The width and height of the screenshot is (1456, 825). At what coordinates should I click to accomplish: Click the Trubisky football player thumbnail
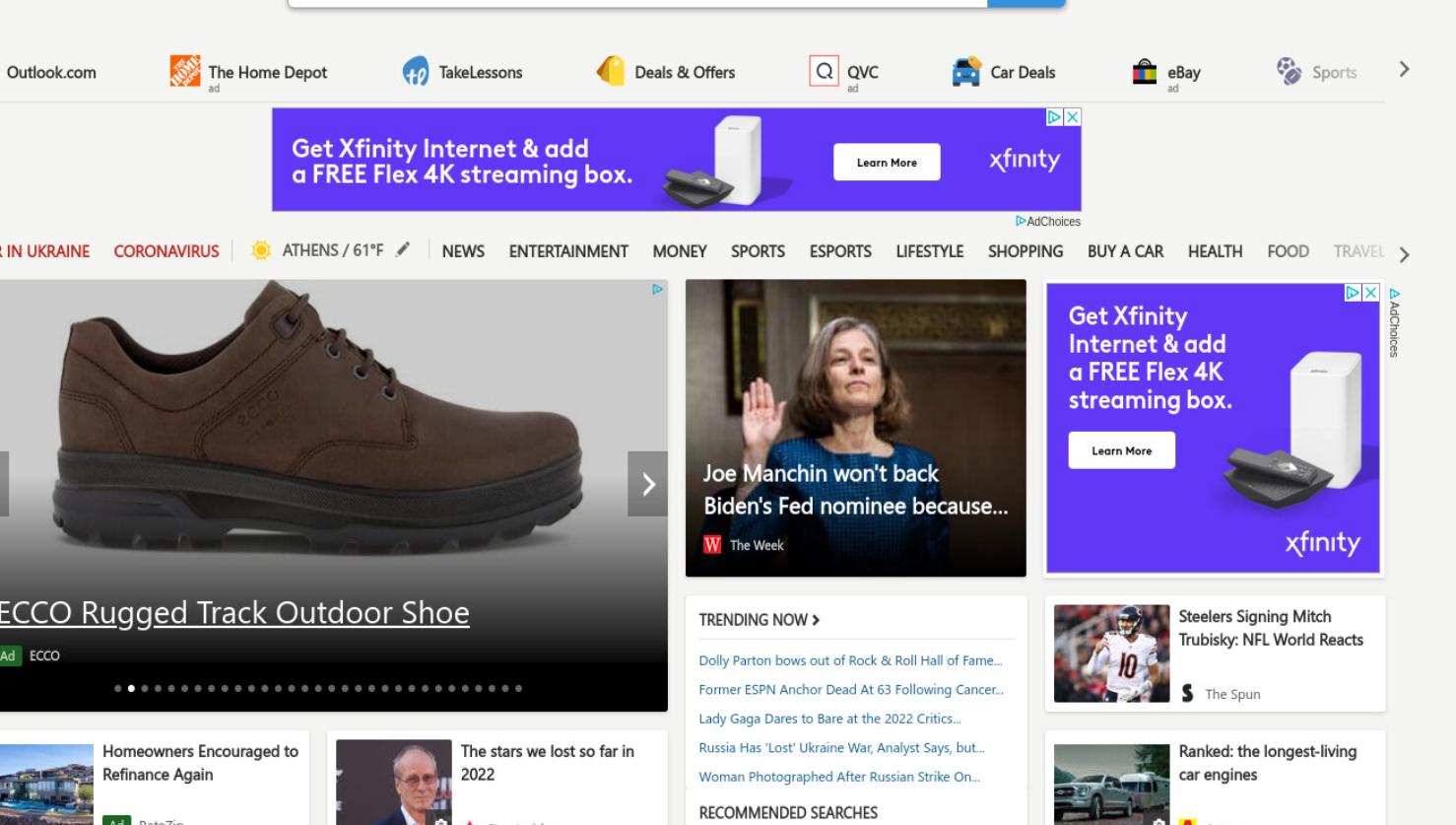pos(1112,653)
